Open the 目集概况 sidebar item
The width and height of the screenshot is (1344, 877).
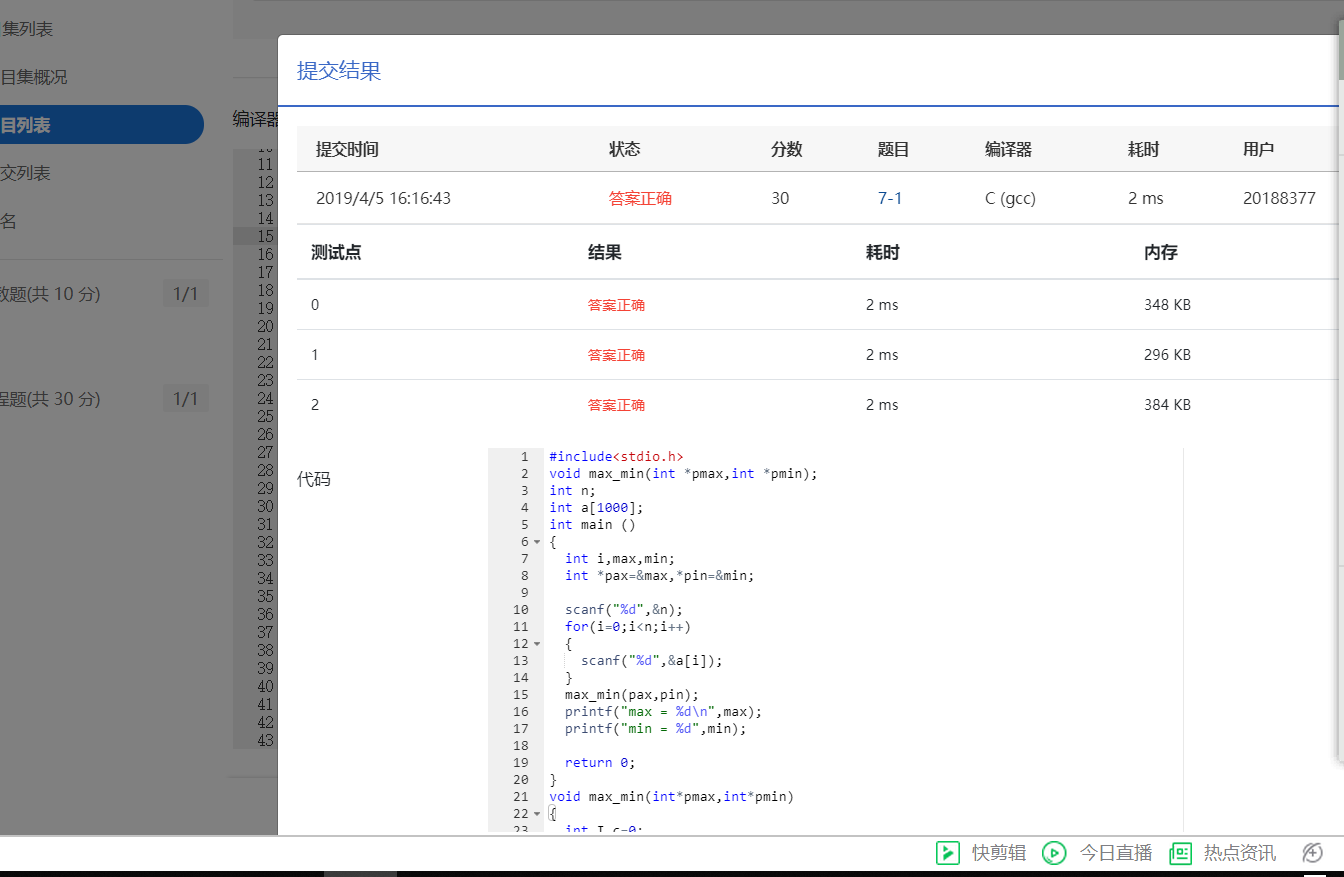click(x=34, y=77)
